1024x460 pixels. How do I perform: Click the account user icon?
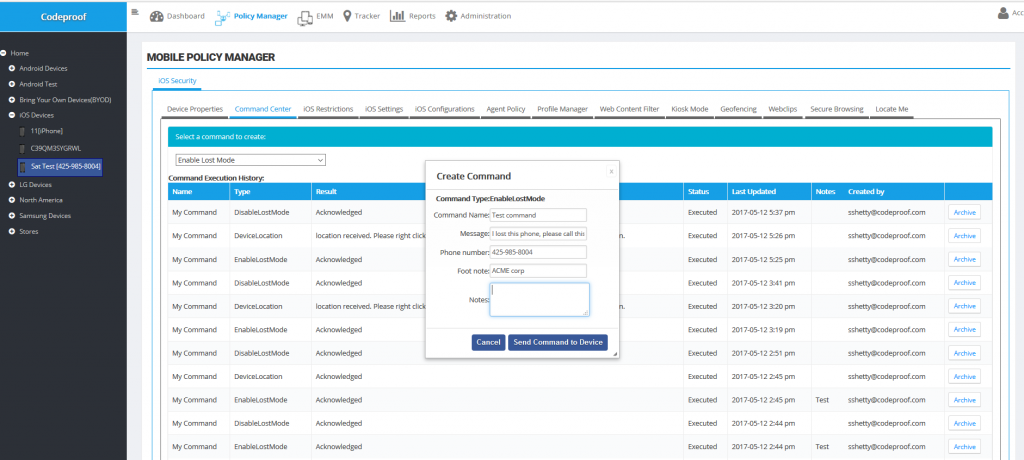pyautogui.click(x=1003, y=13)
